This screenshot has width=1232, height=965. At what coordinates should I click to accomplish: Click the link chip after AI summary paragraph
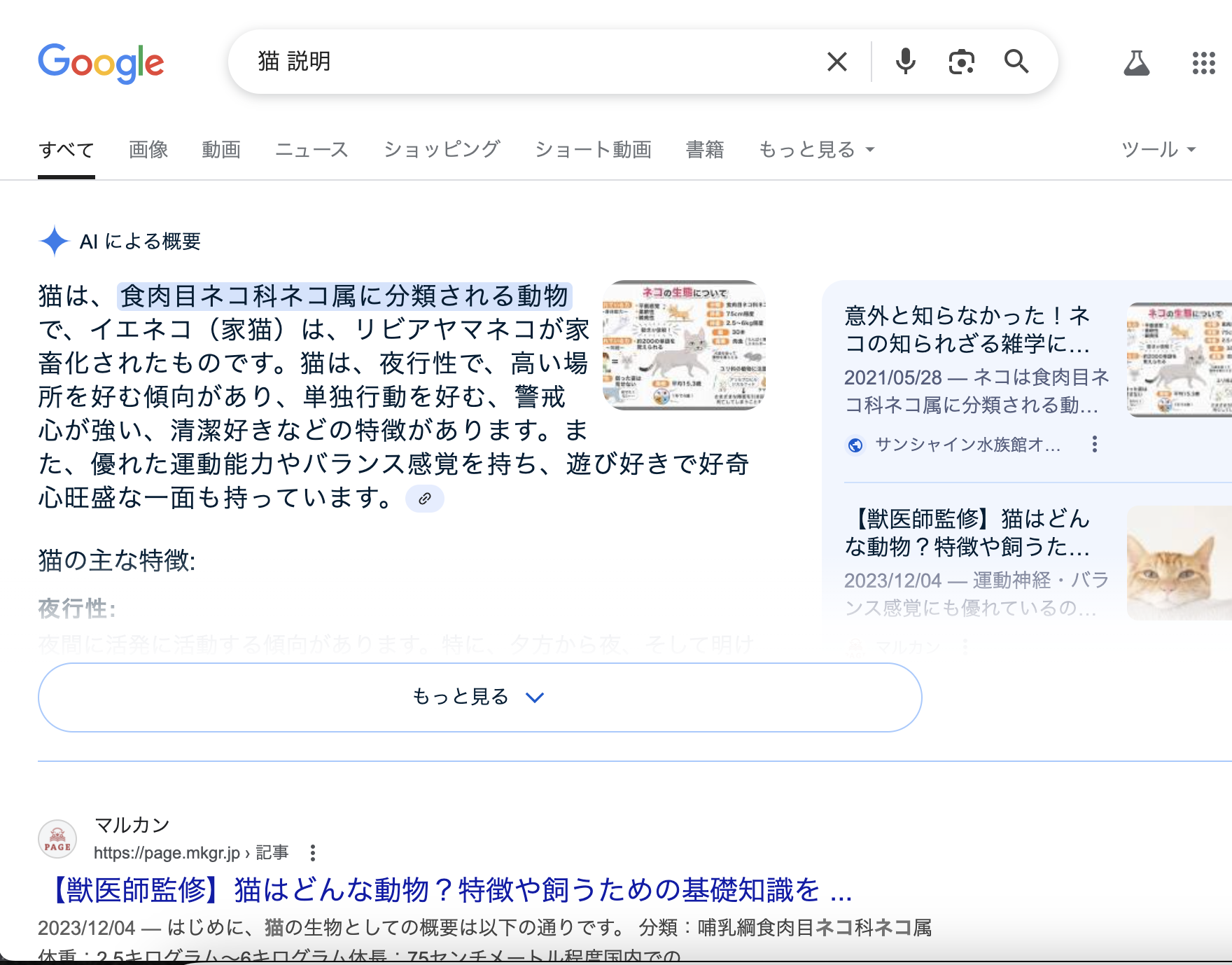coord(425,499)
